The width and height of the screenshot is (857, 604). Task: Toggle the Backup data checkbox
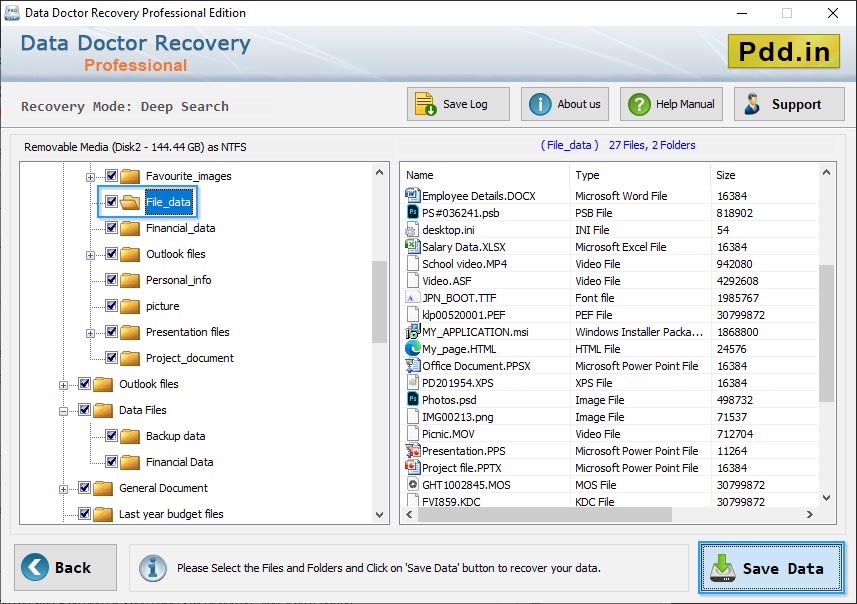tap(111, 435)
